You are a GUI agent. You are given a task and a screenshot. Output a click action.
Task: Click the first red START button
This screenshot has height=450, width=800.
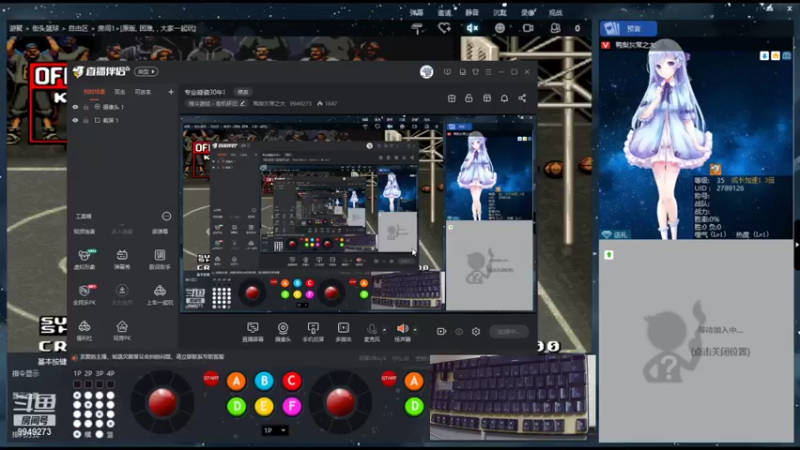[211, 379]
